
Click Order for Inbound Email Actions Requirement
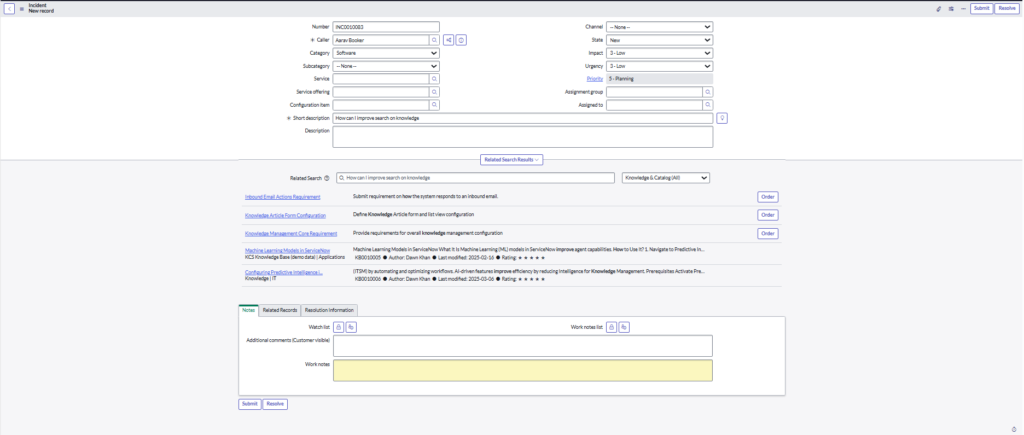(x=768, y=197)
